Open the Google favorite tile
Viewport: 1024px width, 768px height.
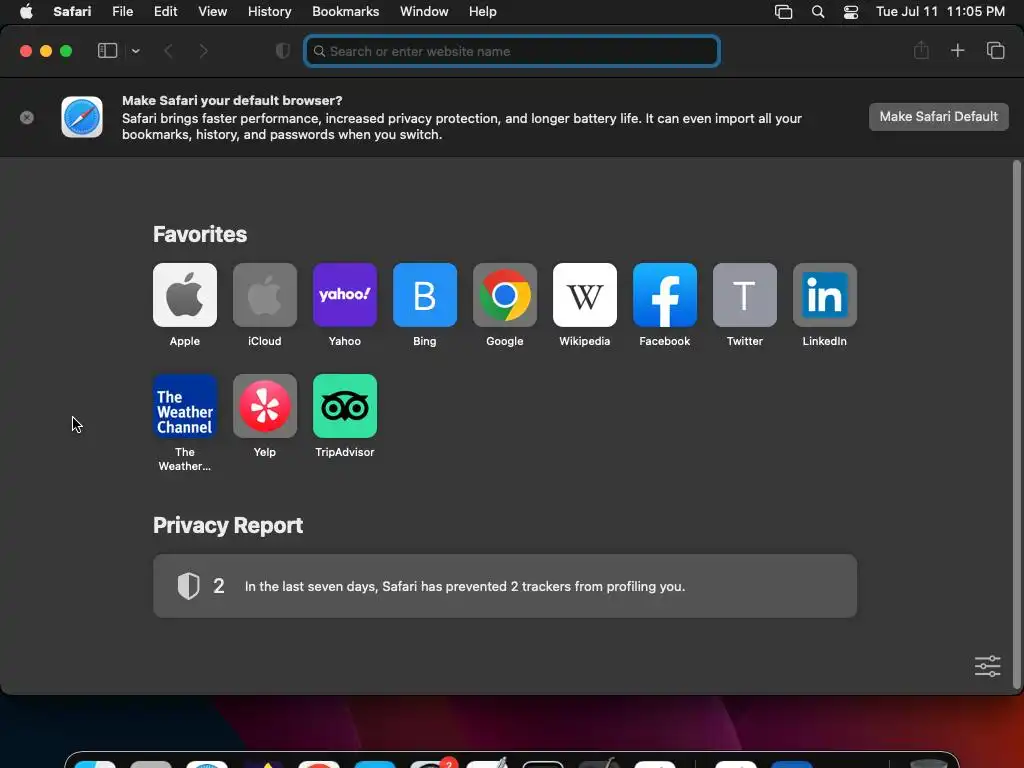point(505,295)
